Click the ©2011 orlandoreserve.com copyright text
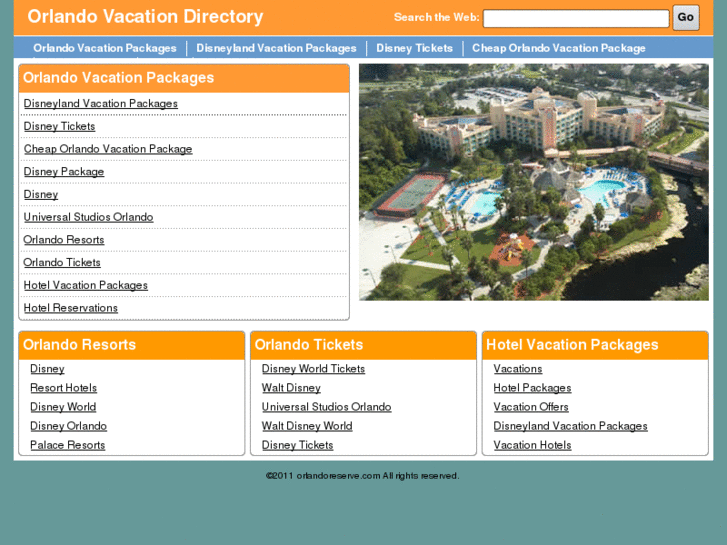Viewport: 727px width, 545px height. (x=363, y=476)
